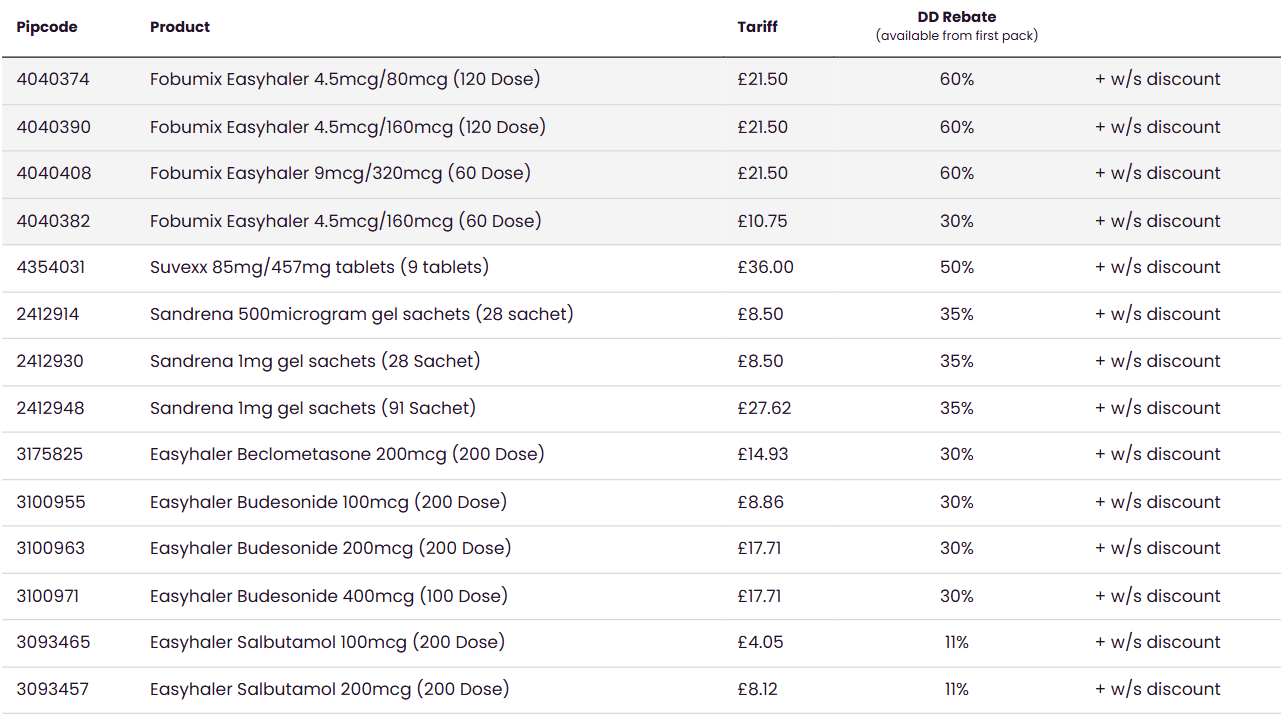This screenshot has width=1282, height=724.
Task: Click the Product column header
Action: pyautogui.click(x=180, y=27)
